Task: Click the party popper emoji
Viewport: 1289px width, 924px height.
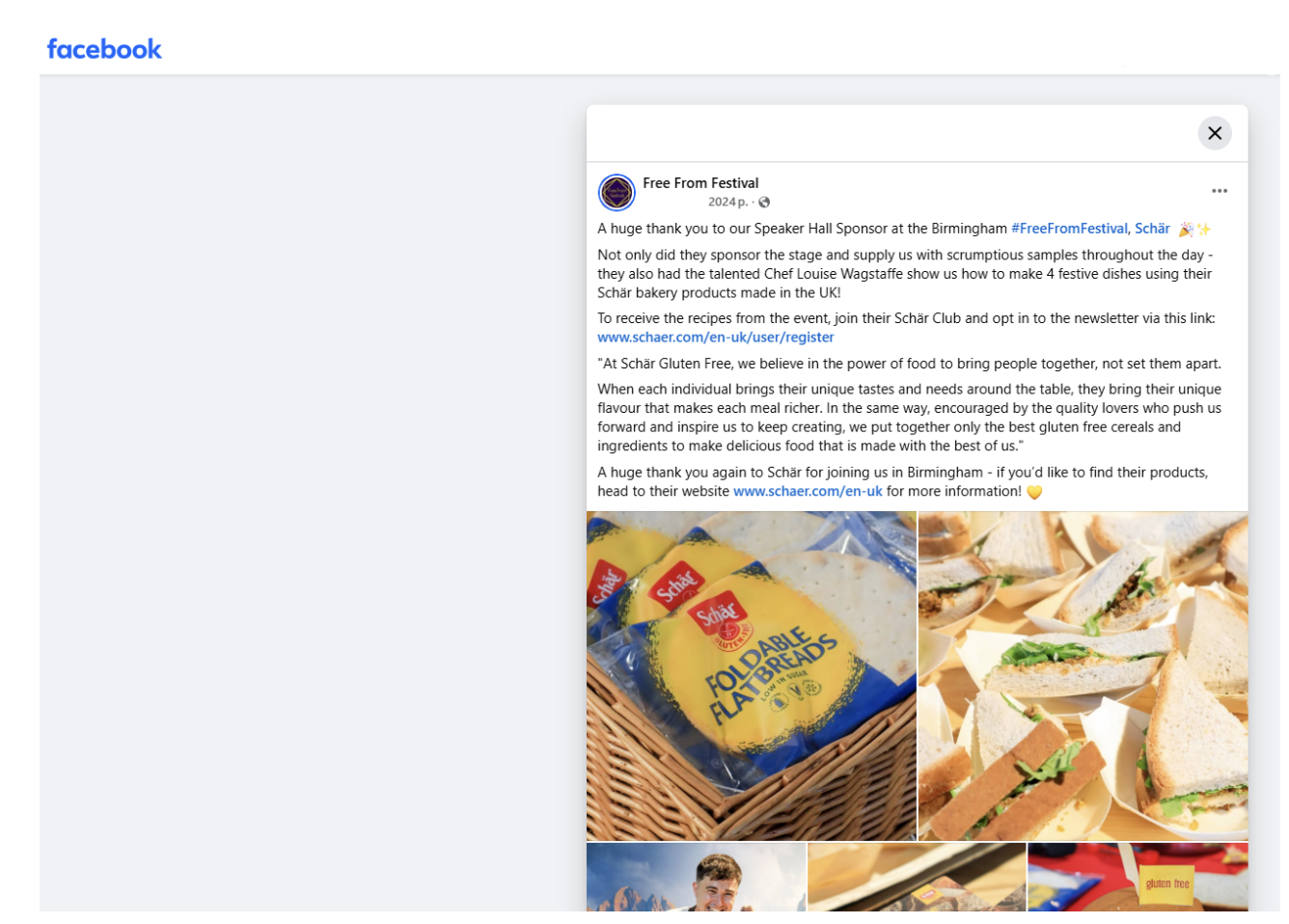Action: pos(1186,230)
